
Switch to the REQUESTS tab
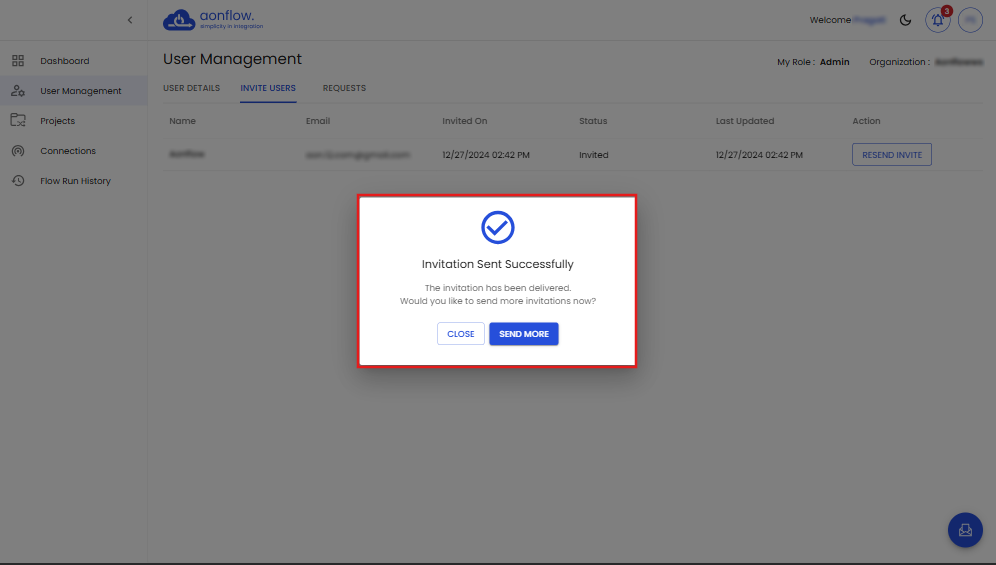[344, 88]
